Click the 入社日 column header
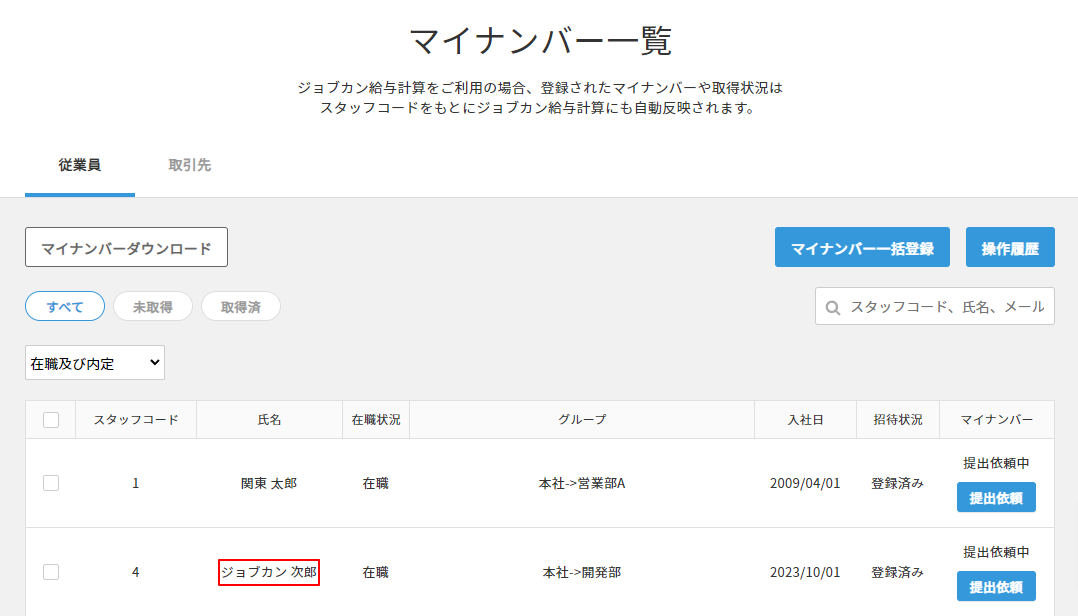This screenshot has width=1078, height=616. (805, 420)
